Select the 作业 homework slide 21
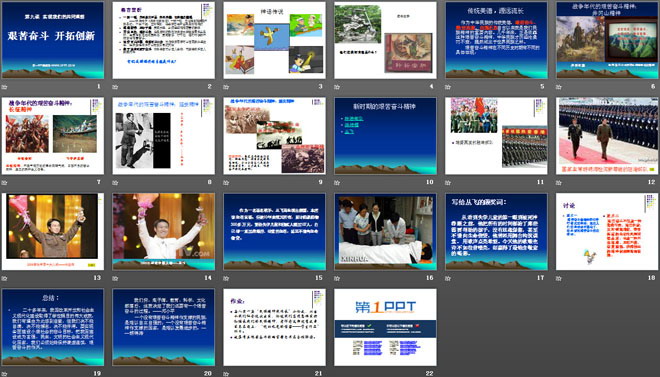The height and width of the screenshot is (377, 660). pos(274,327)
